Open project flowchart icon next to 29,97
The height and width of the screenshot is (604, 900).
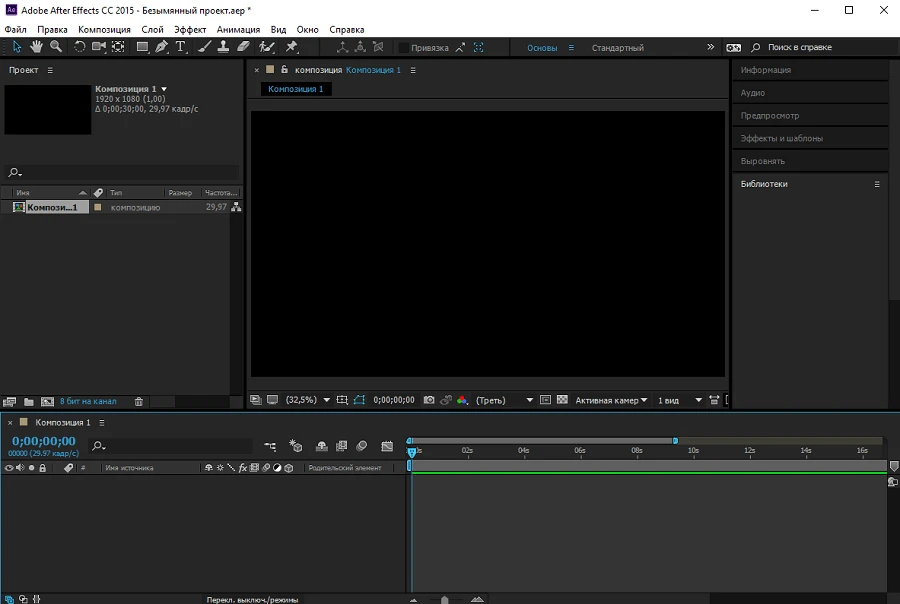[236, 207]
